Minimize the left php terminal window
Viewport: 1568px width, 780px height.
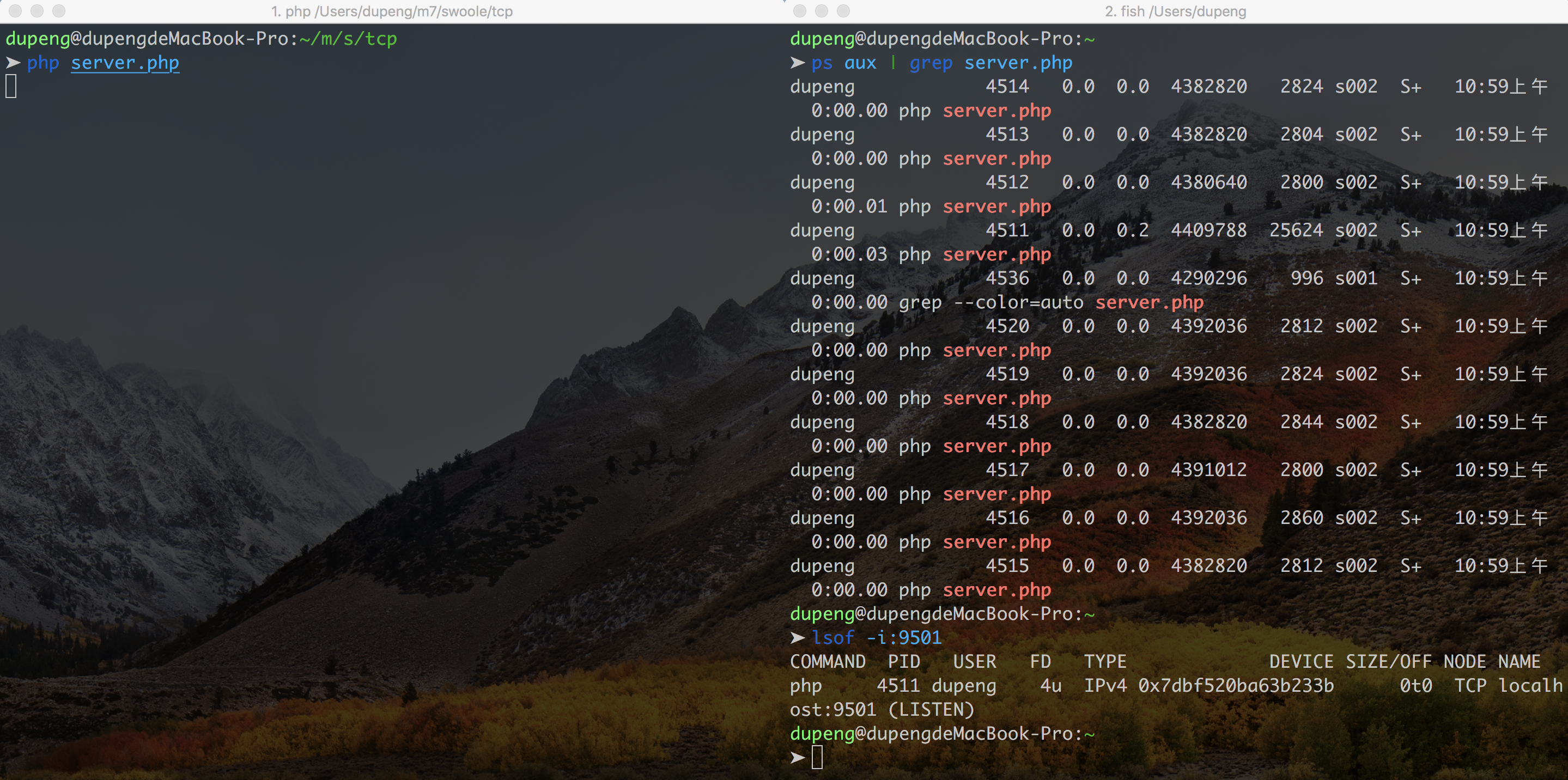tap(37, 11)
